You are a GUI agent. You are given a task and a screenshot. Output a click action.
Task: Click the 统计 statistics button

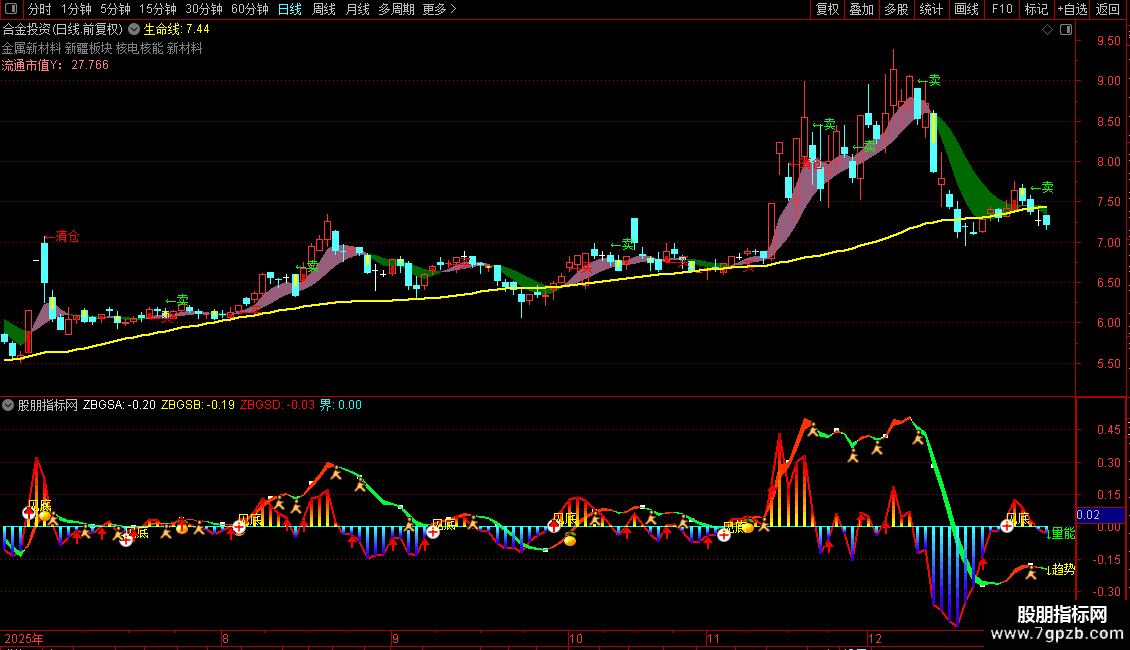pos(931,9)
